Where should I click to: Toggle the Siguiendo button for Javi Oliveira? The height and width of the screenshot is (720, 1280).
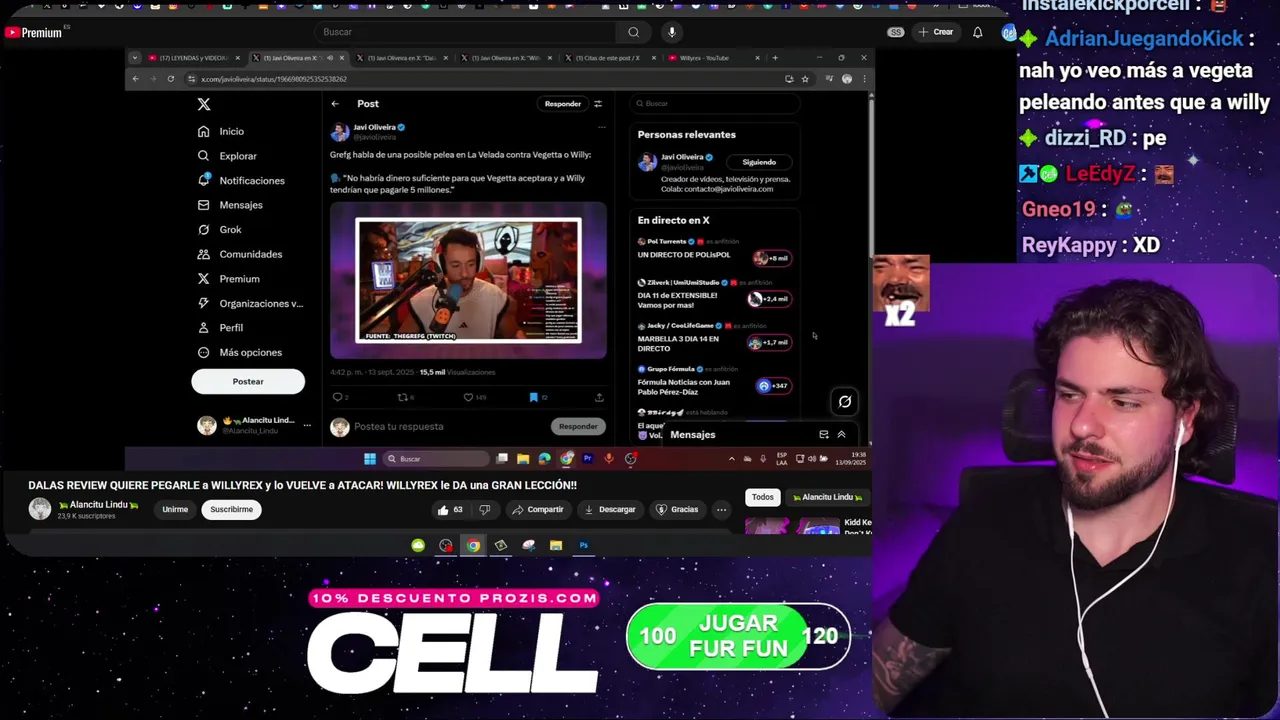coord(759,162)
